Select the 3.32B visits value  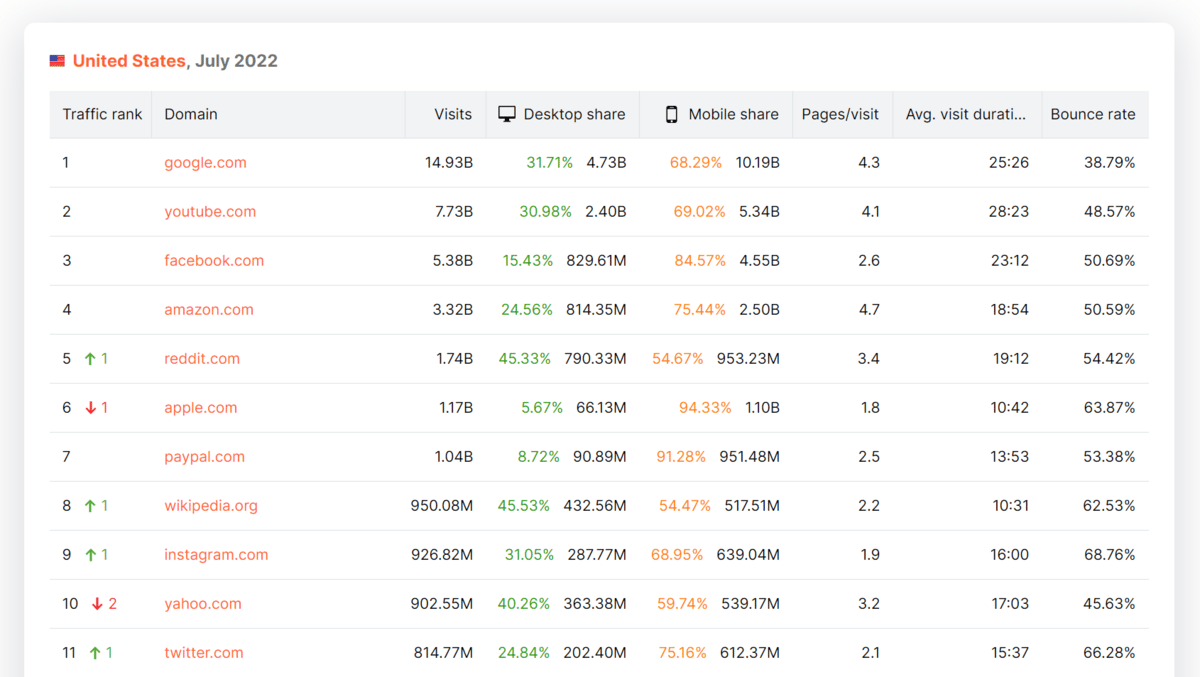[453, 309]
